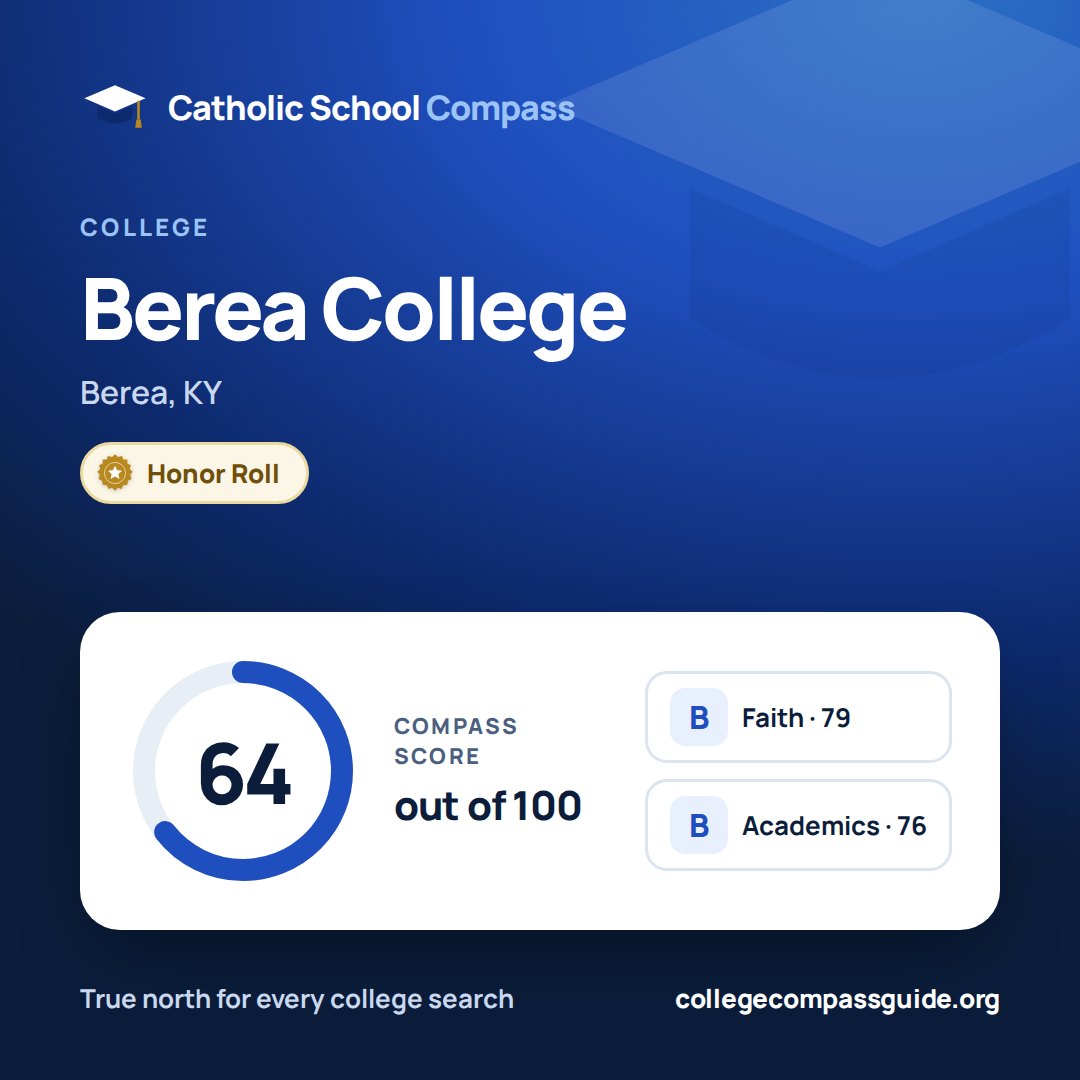Click the circular compass score ring
The image size is (1080, 1080).
[x=243, y=771]
